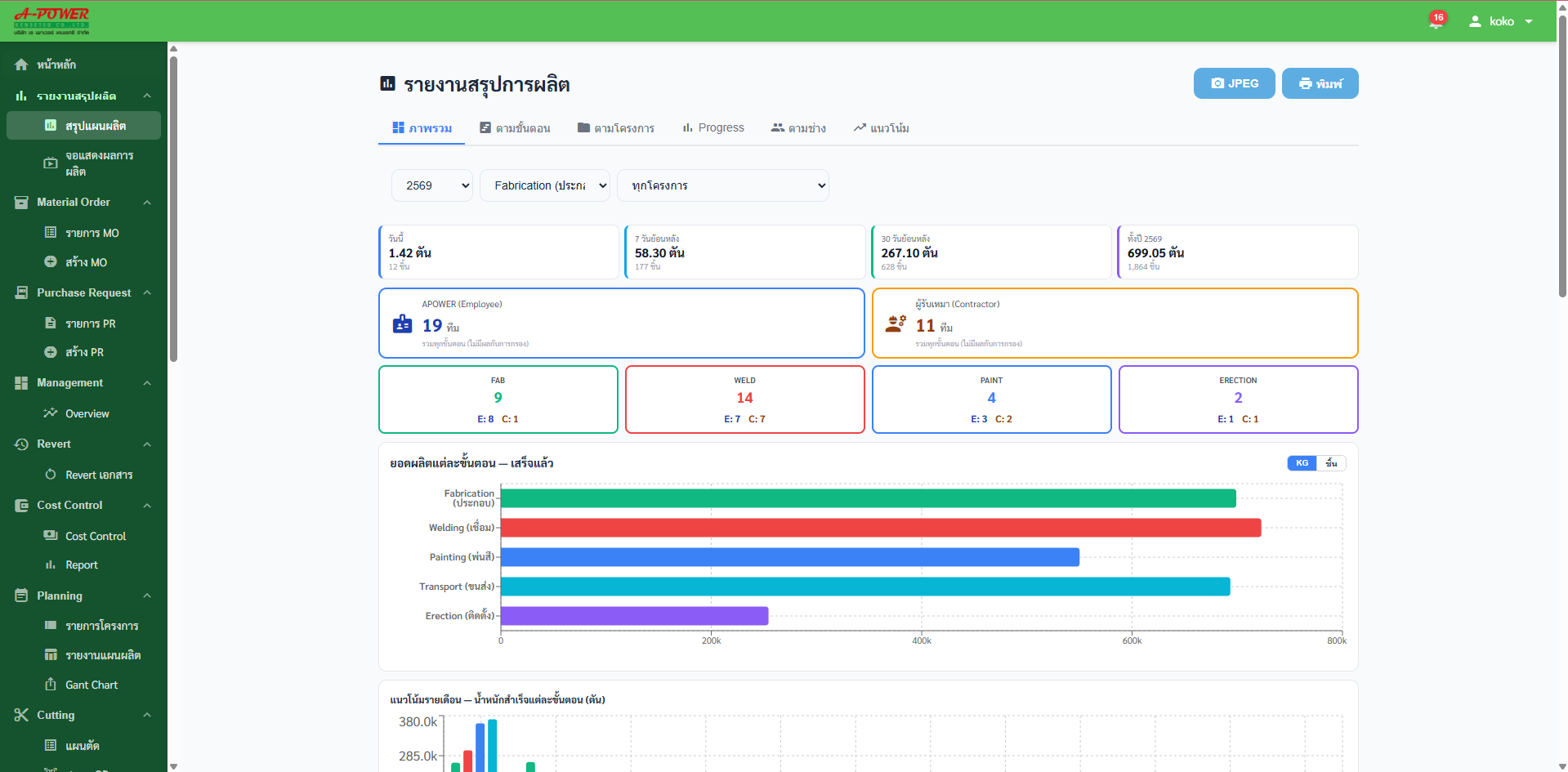The image size is (1568, 772).
Task: Open the แนวโน้ม tab
Action: pos(882,128)
